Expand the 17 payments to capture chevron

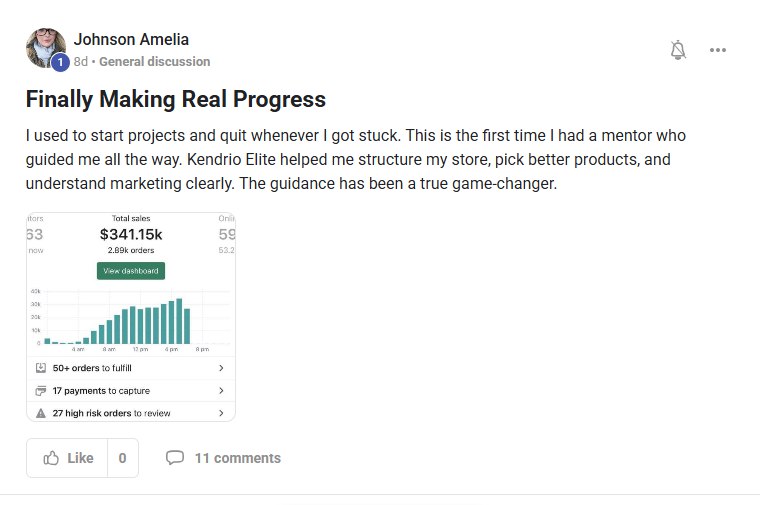click(221, 390)
